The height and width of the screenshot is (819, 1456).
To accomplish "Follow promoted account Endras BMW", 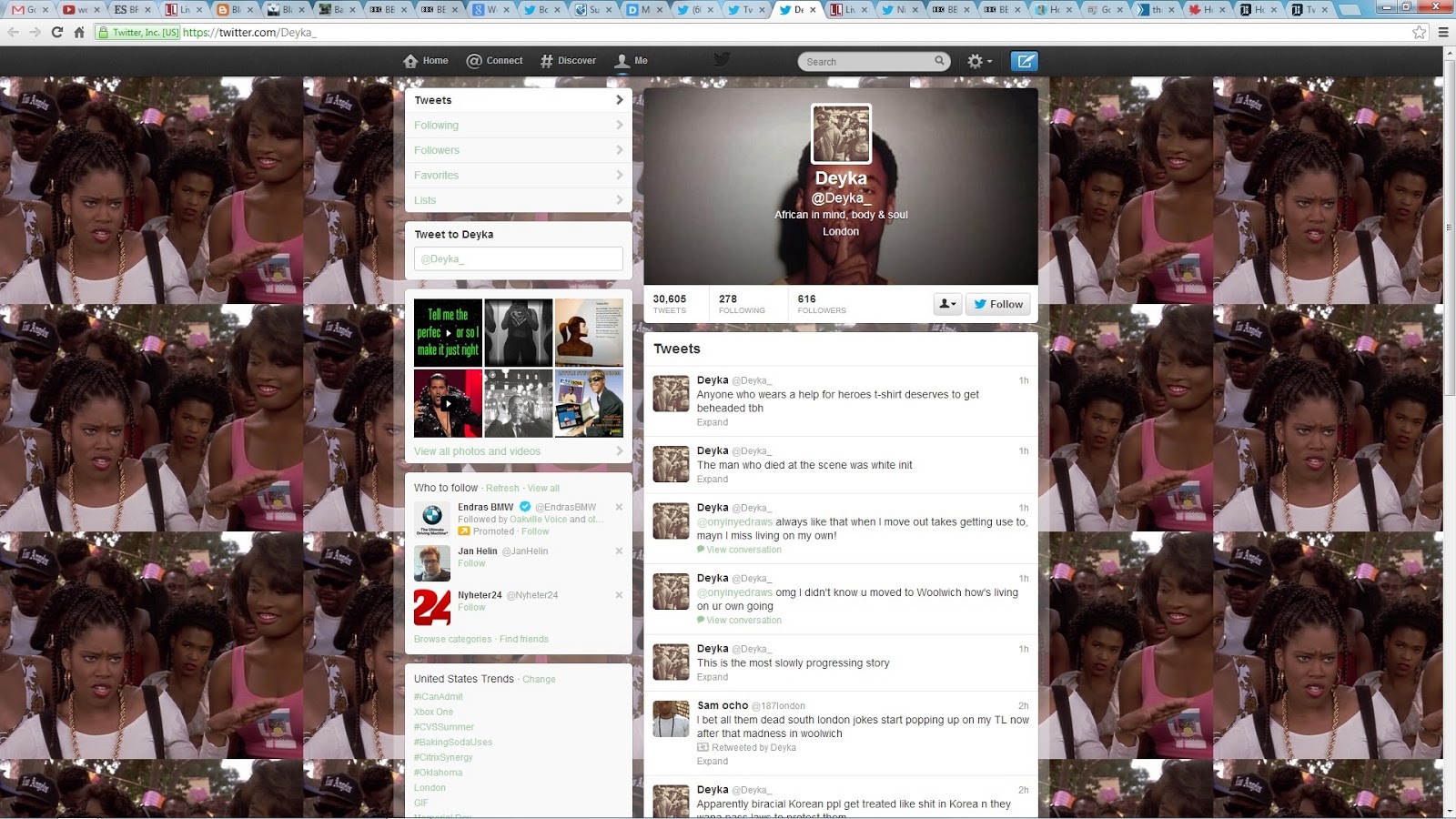I will 535,531.
